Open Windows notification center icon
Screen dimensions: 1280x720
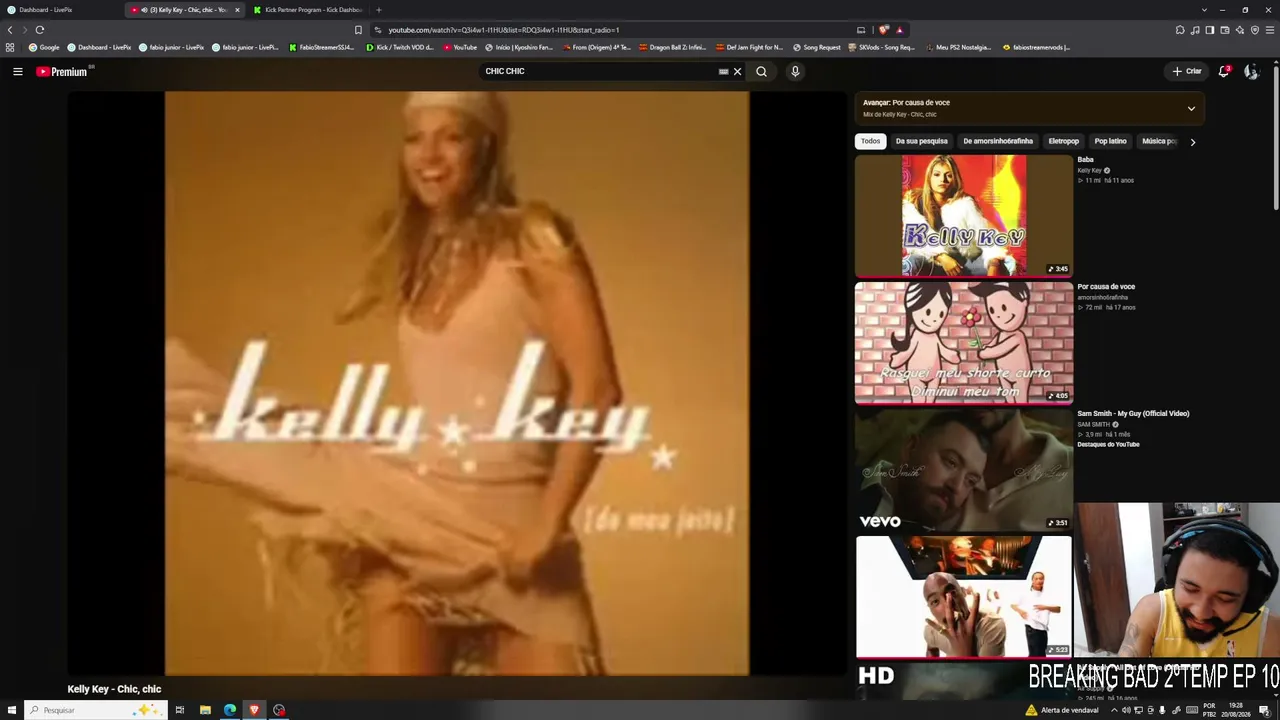point(1264,710)
